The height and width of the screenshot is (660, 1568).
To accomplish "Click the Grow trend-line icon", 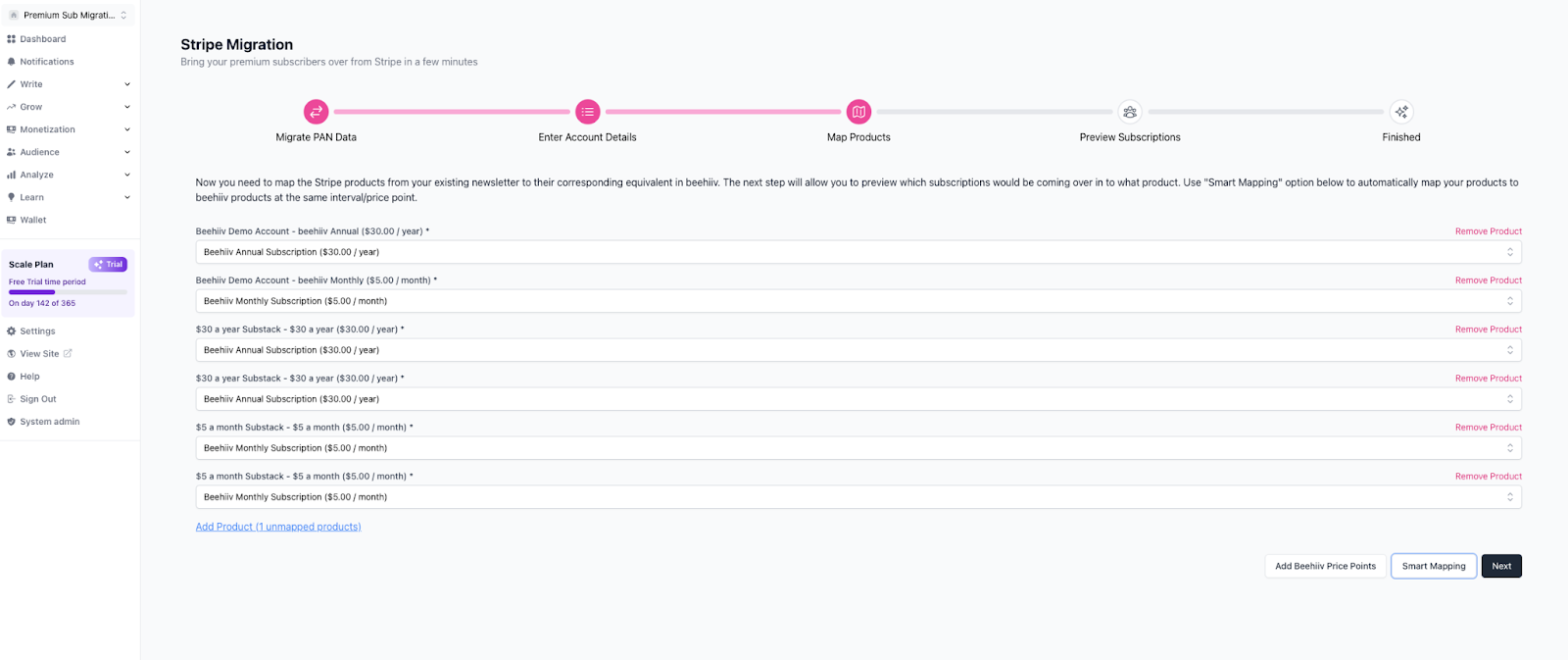I will 11,107.
